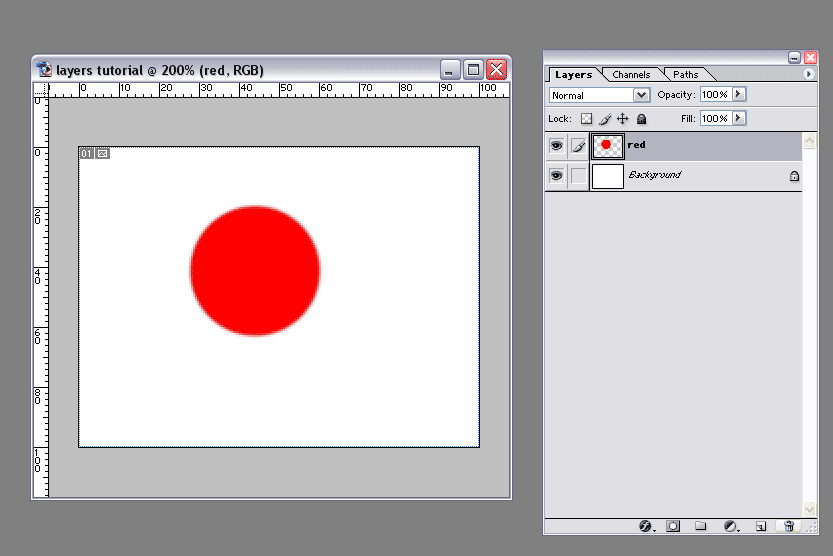Hide the Background layer using eye icon
The width and height of the screenshot is (833, 556).
pyautogui.click(x=556, y=176)
